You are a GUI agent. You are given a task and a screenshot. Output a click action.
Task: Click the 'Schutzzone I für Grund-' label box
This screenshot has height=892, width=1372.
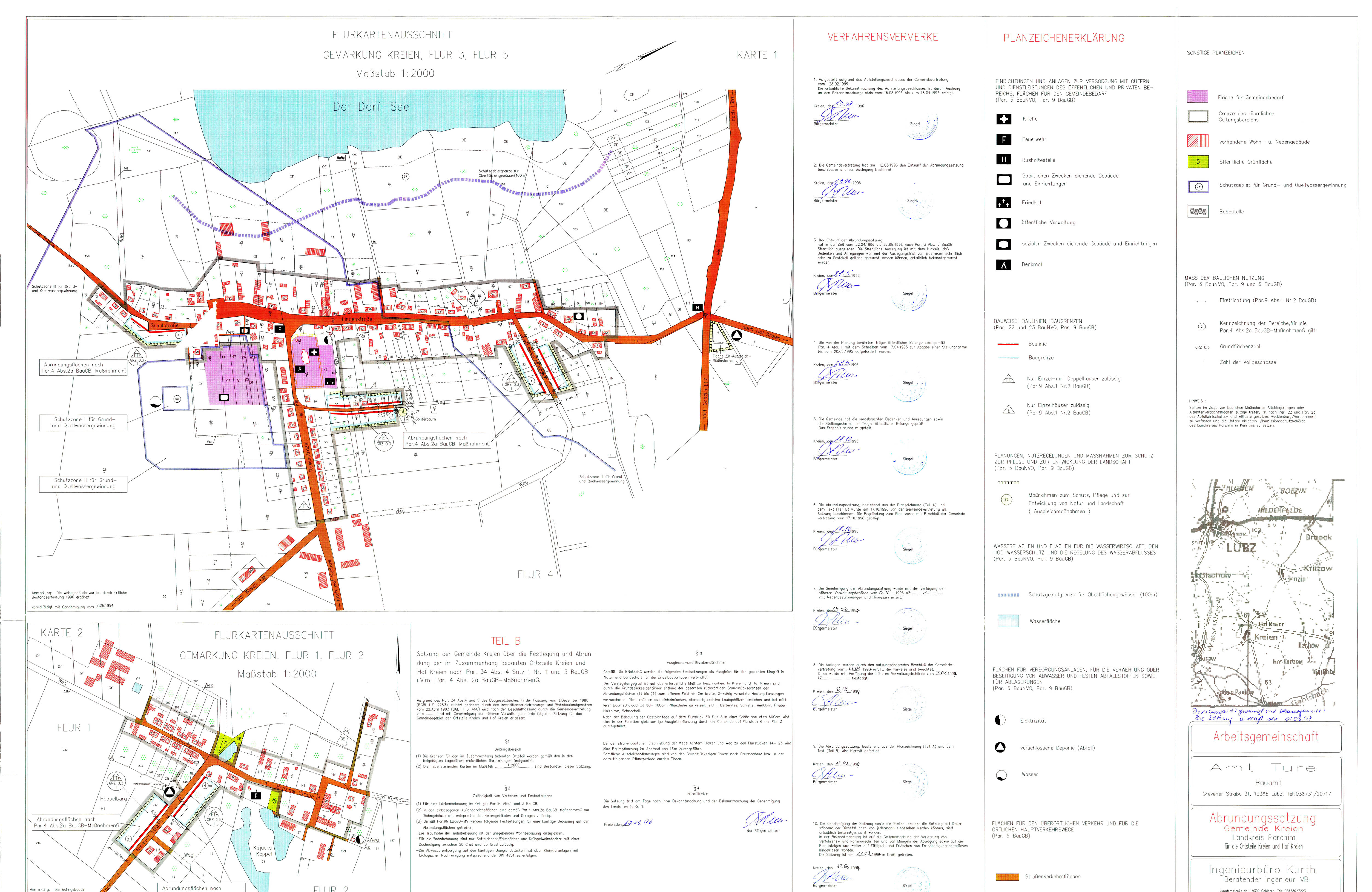click(84, 423)
